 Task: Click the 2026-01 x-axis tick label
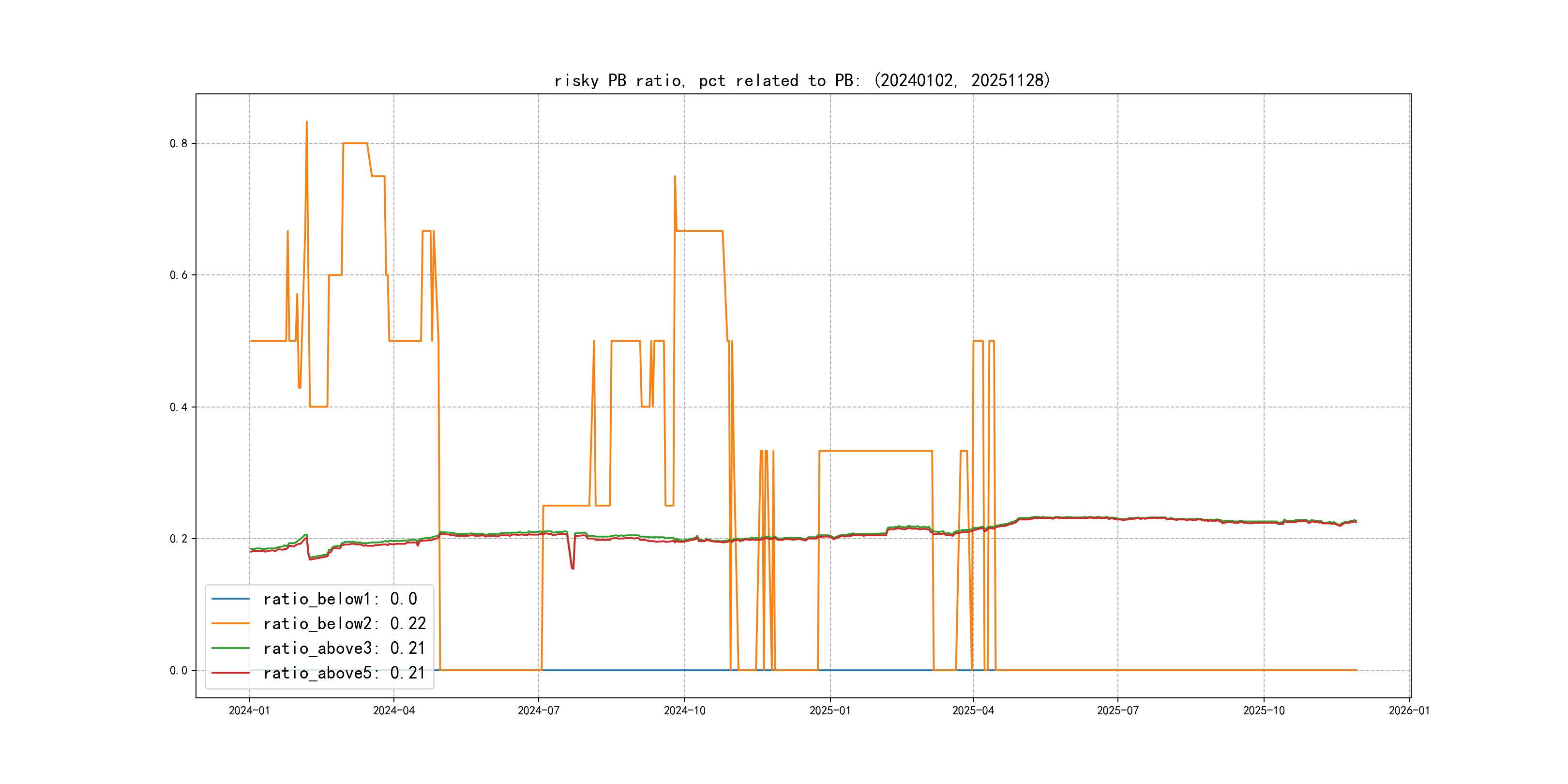coord(1408,710)
